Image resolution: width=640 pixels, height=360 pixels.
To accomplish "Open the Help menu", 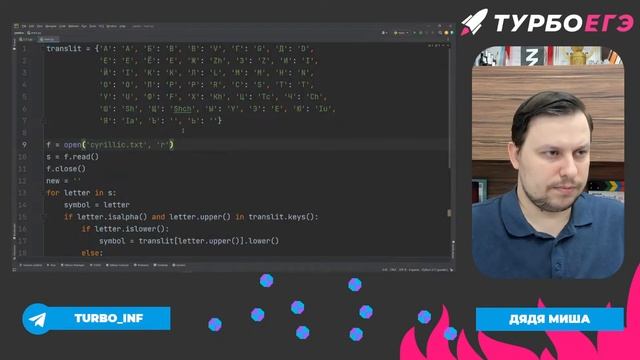I will (x=122, y=27).
